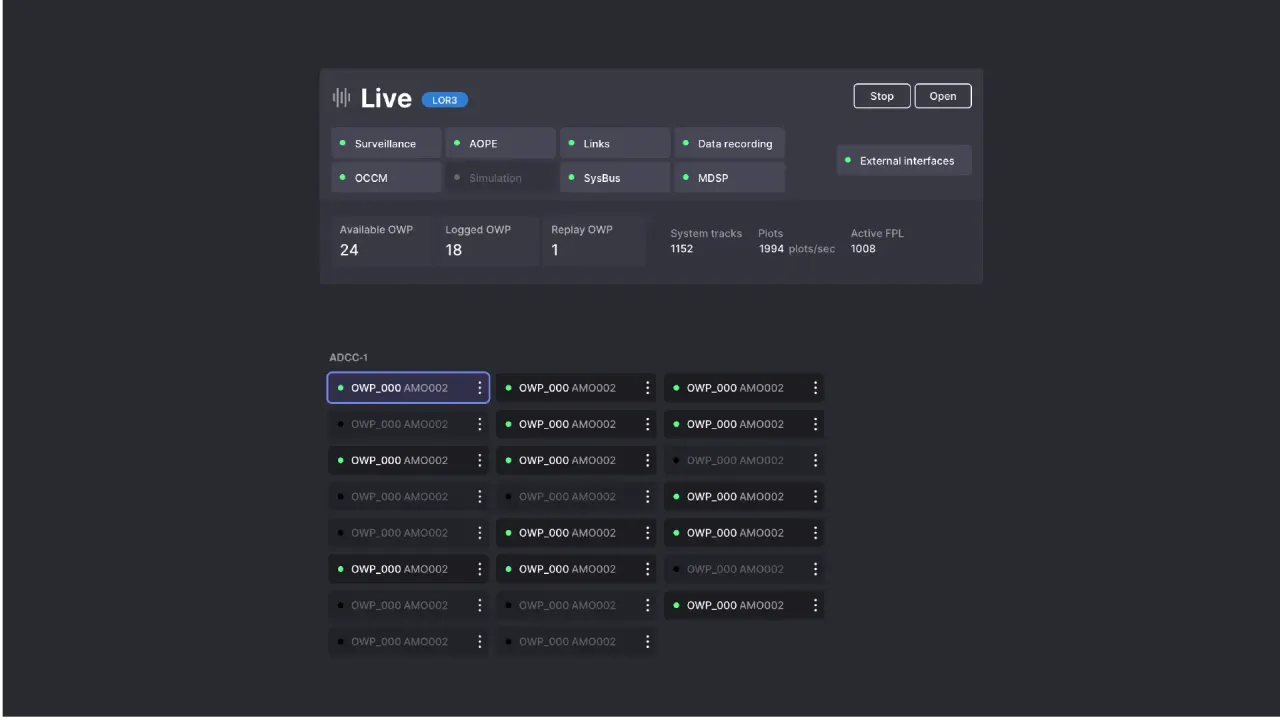Open the three-dot menu on the highlighted OWP tile
The image size is (1280, 720).
tap(480, 388)
